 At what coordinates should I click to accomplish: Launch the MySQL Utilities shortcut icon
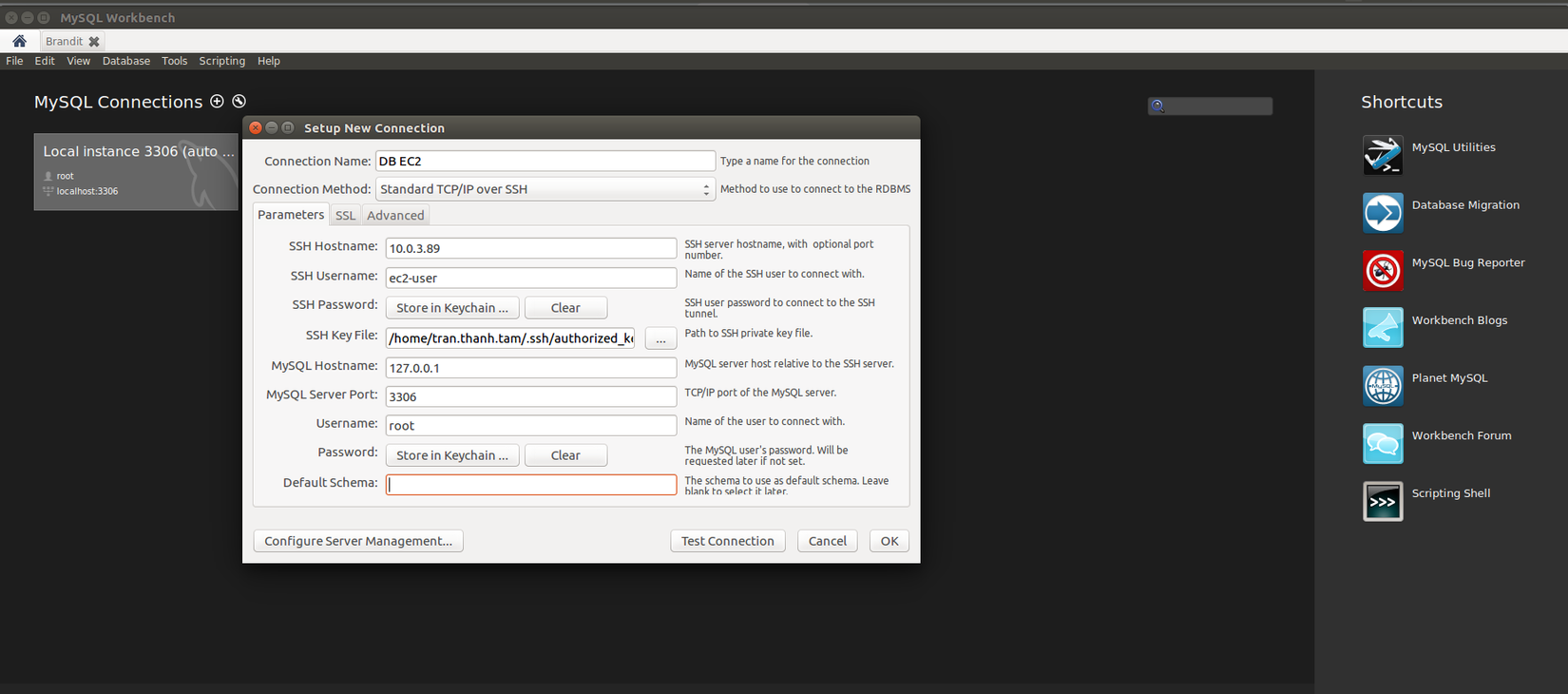tap(1383, 155)
